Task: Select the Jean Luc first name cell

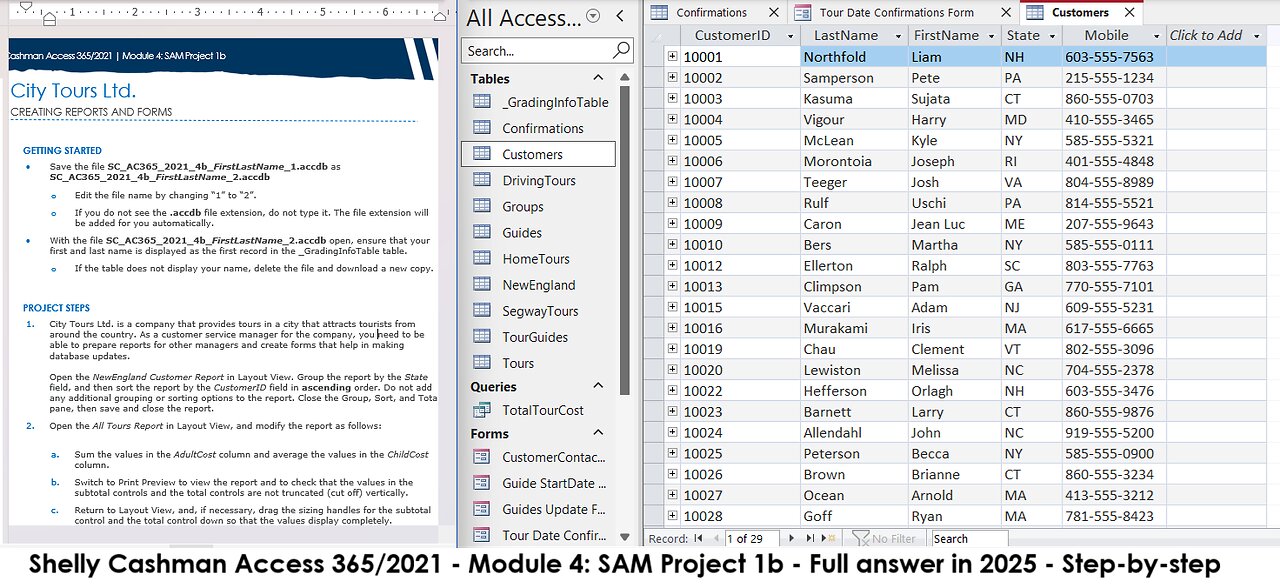Action: [x=955, y=224]
